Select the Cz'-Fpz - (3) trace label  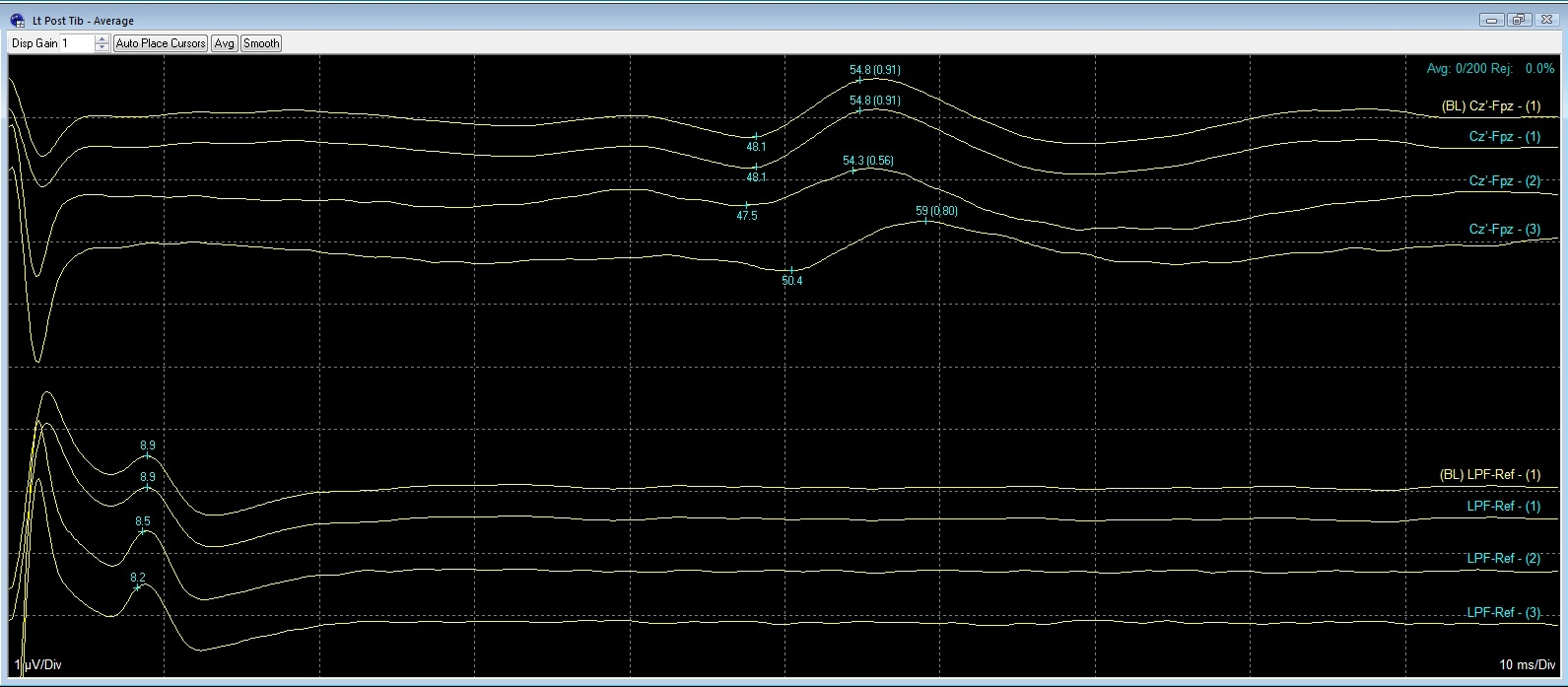pyautogui.click(x=1504, y=230)
